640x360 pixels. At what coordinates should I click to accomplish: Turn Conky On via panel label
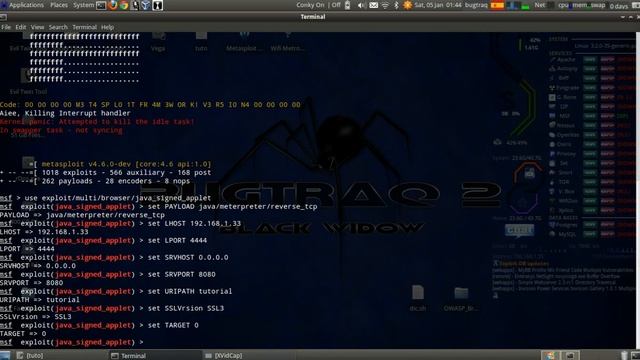point(310,5)
